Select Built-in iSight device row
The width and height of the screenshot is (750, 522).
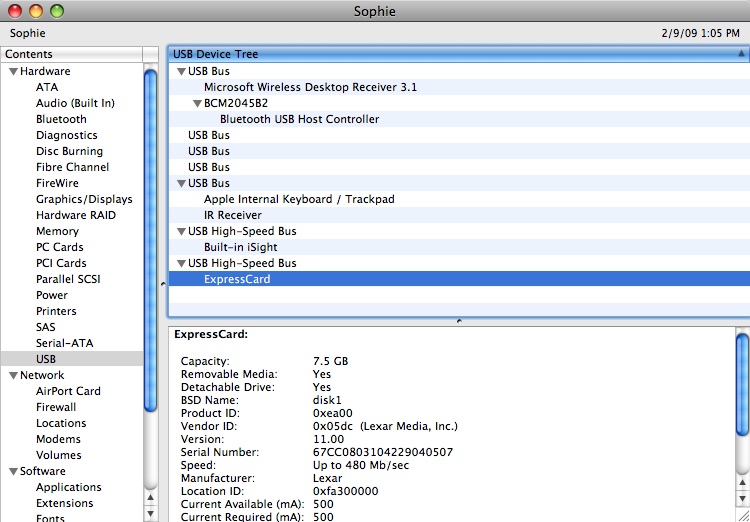459,247
